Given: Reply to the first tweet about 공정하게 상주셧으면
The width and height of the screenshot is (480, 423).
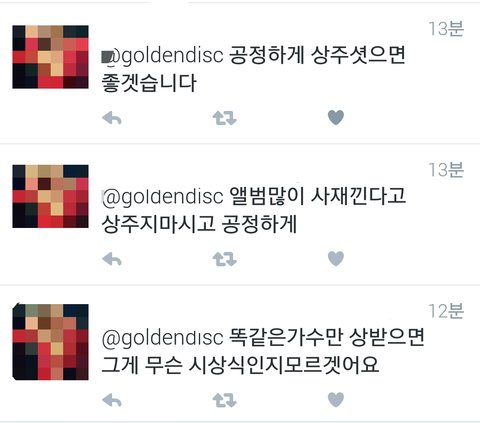Looking at the screenshot, I should coord(112,118).
